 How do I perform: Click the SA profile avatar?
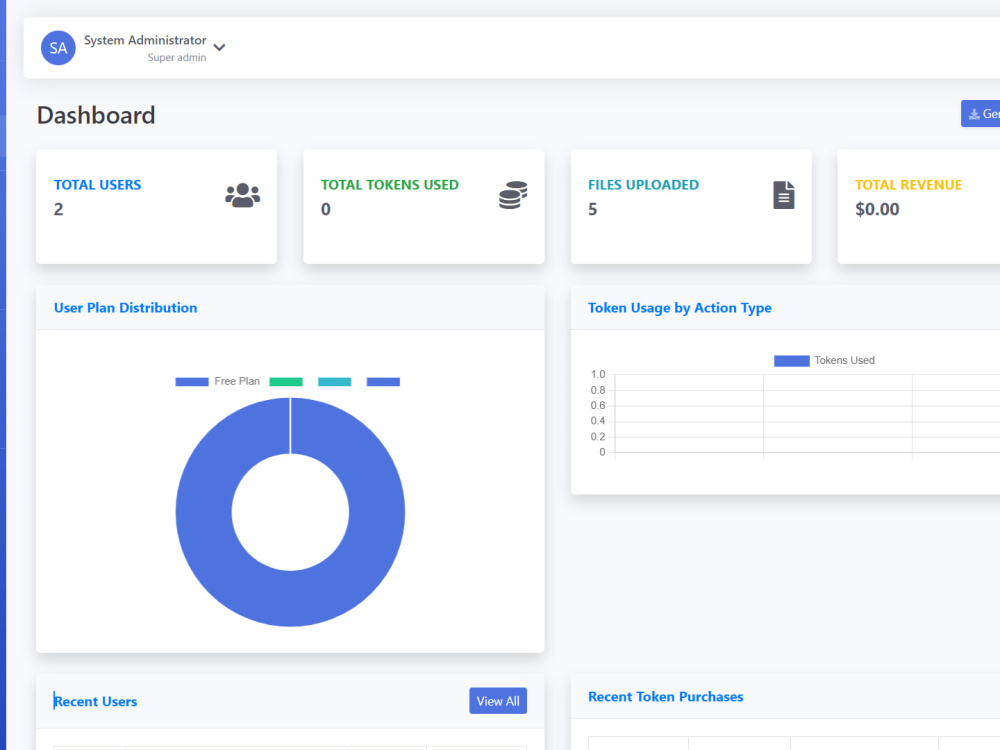coord(58,48)
